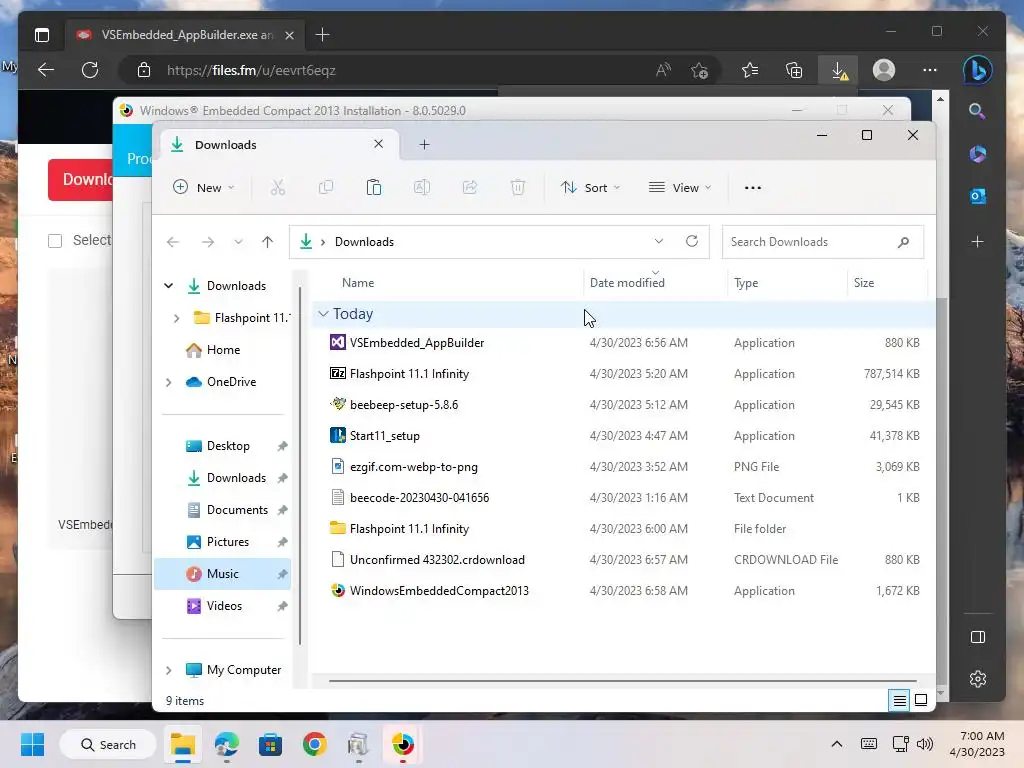Show hidden system tray icons
Viewport: 1024px width, 768px height.
coord(837,744)
